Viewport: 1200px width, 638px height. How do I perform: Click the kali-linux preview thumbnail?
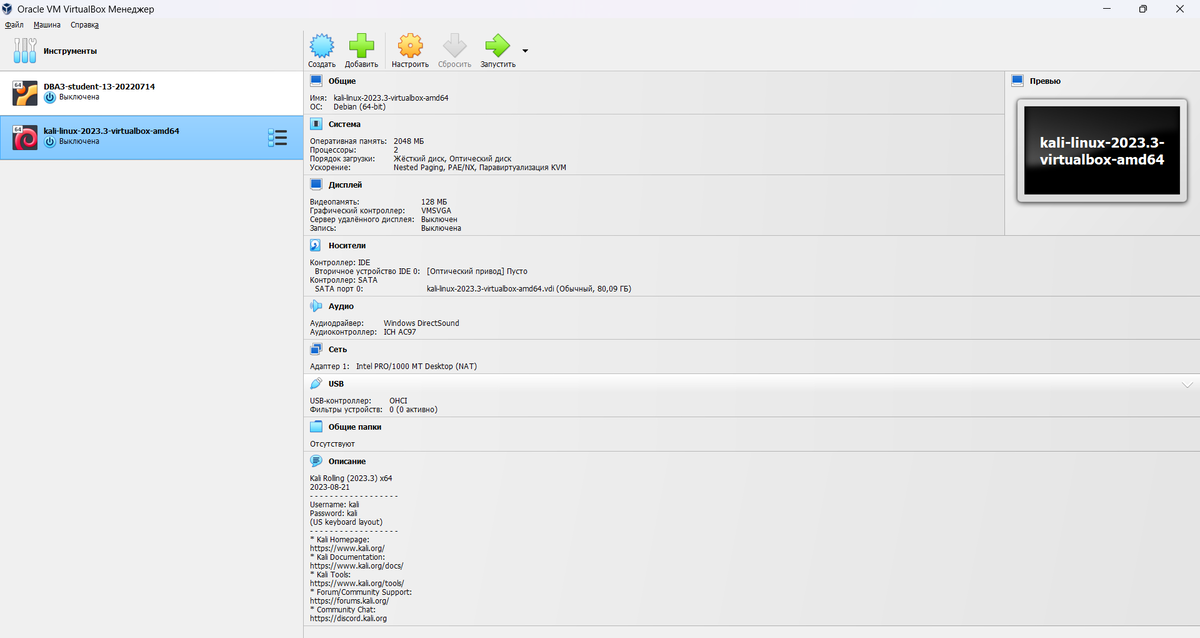(x=1101, y=151)
